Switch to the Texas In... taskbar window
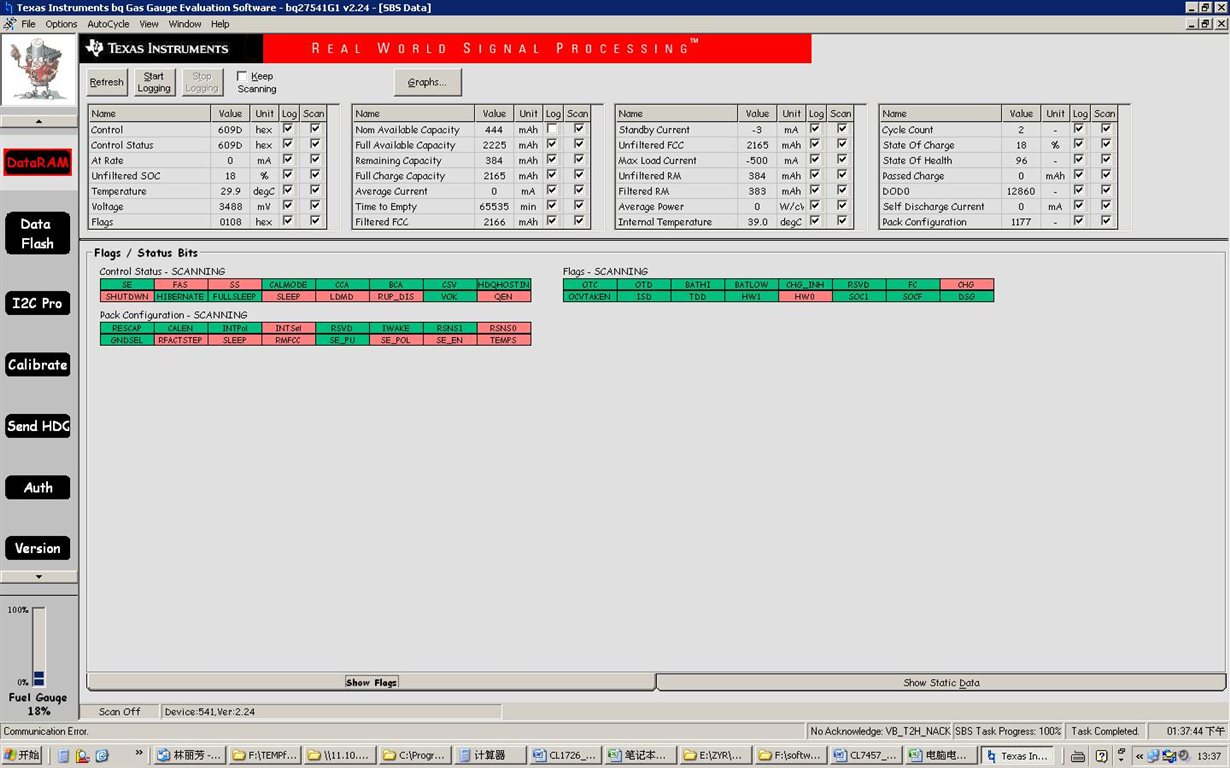The height and width of the screenshot is (768, 1230). pyautogui.click(x=1017, y=756)
